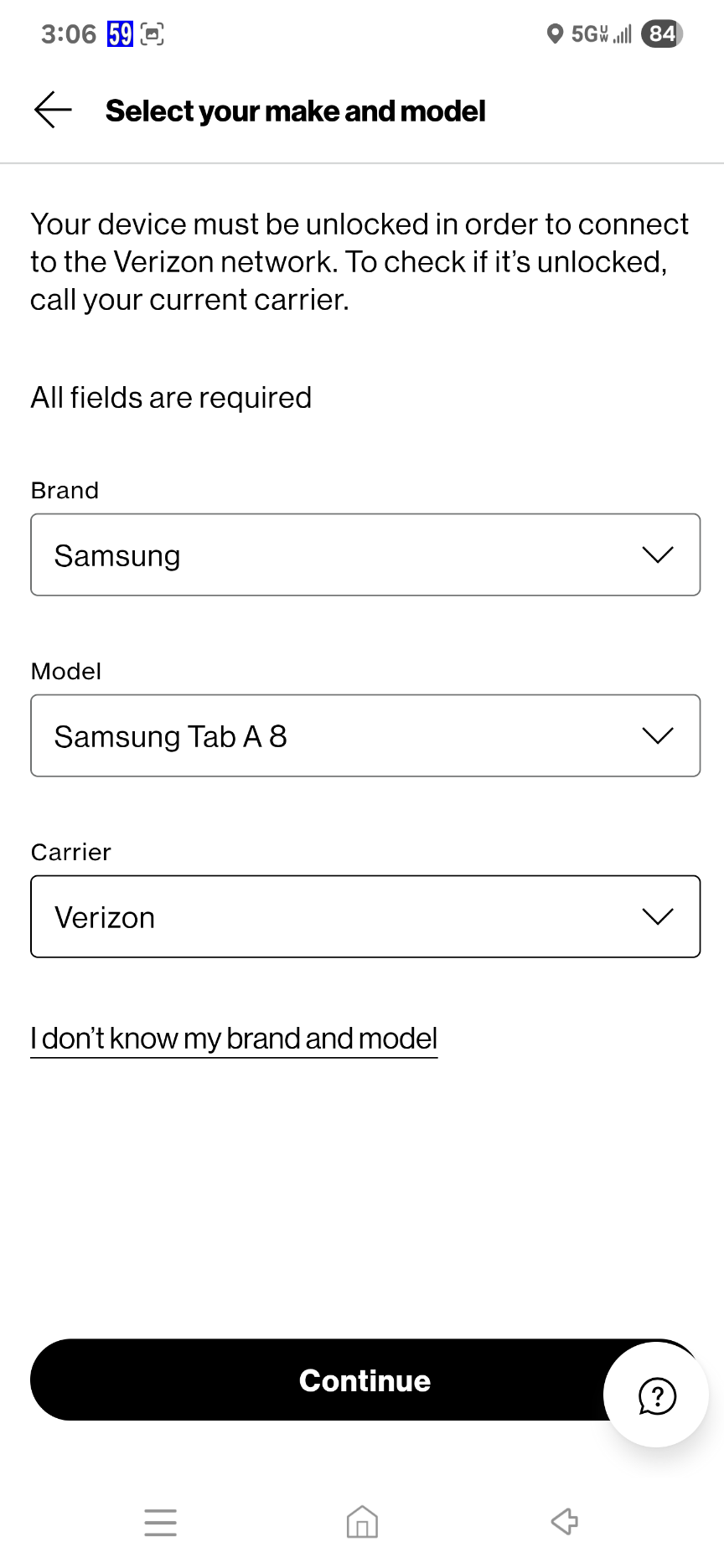Open the Samsung brand selection field
724x1568 pixels.
click(x=365, y=554)
